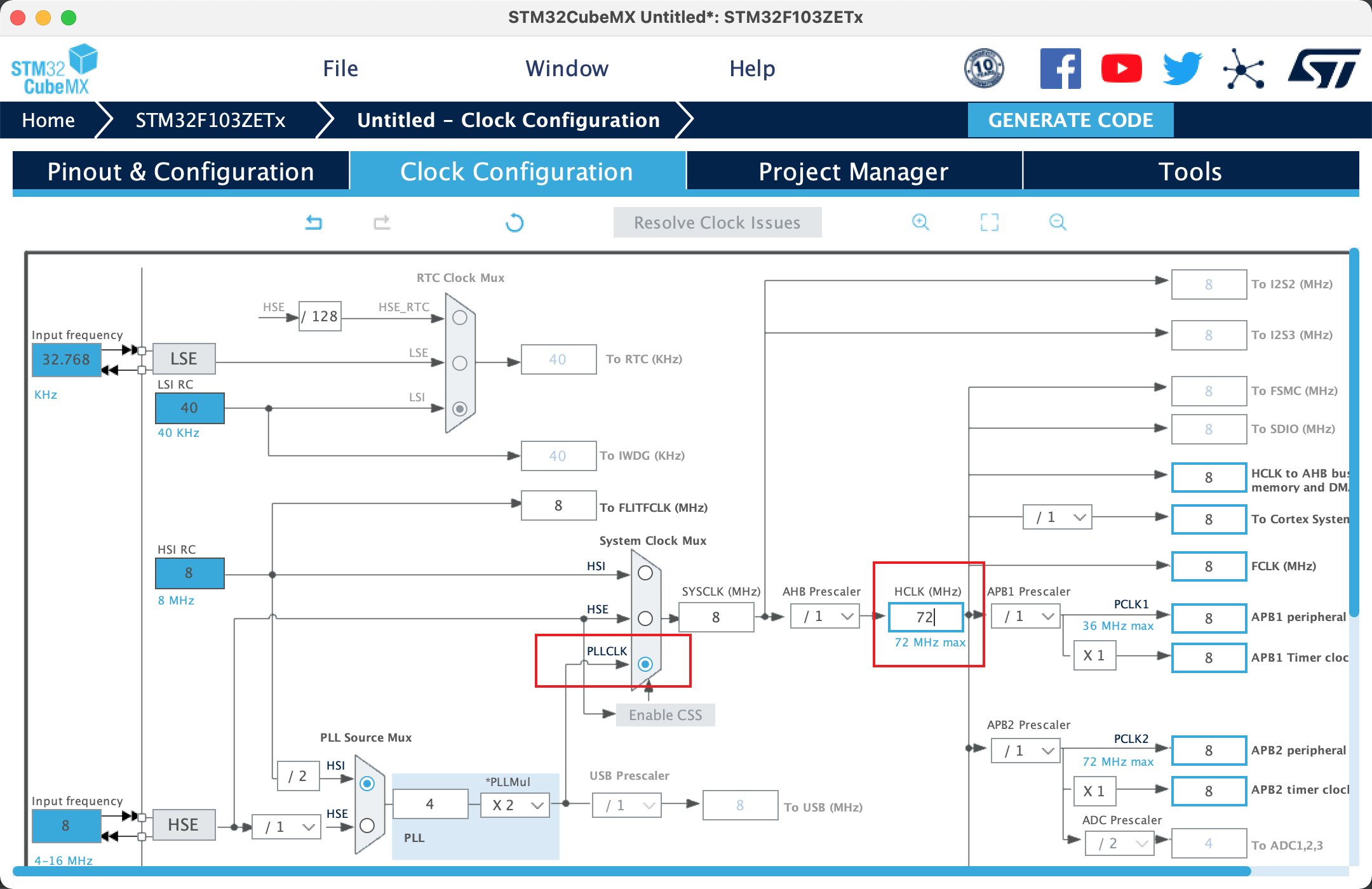The image size is (1372, 889).
Task: Click the ST community star icon
Action: point(1243,69)
